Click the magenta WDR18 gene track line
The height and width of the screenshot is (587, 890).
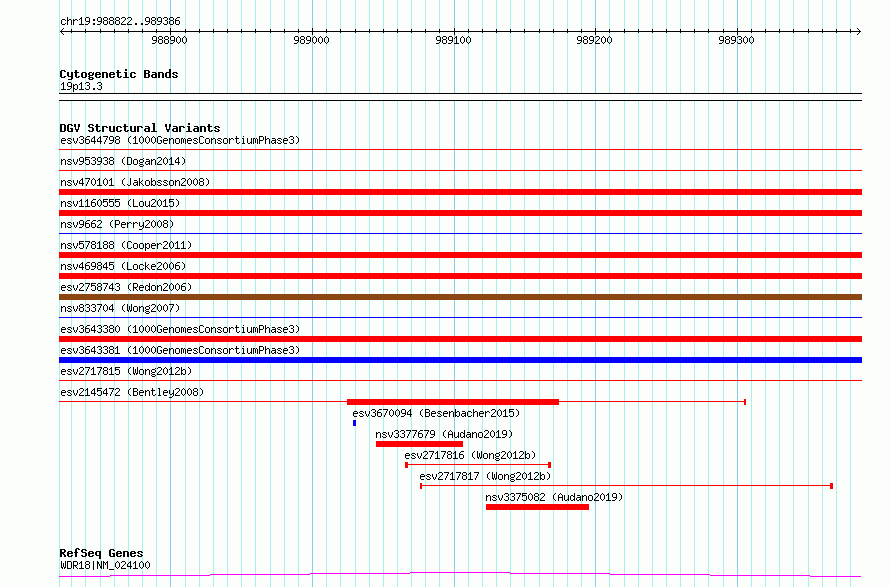460,575
